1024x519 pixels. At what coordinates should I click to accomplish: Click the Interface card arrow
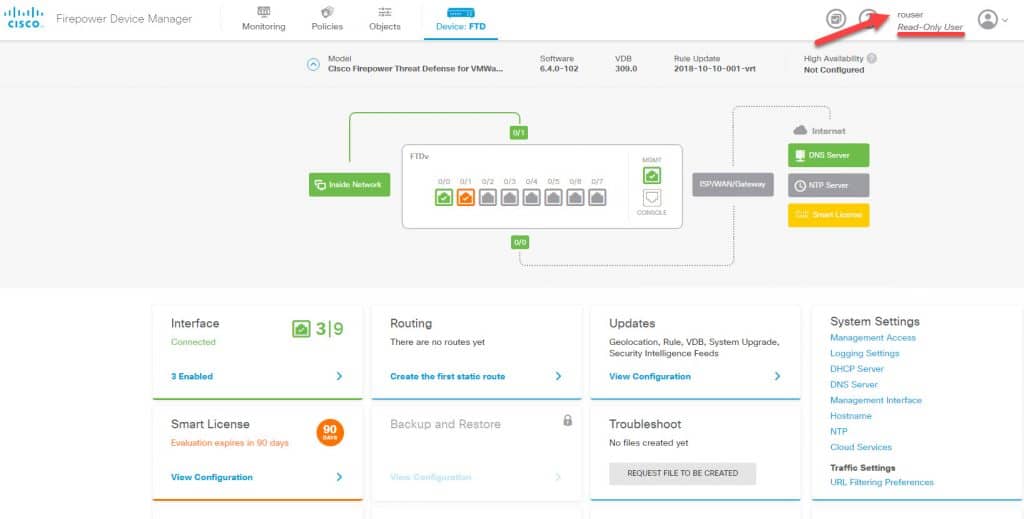point(339,376)
